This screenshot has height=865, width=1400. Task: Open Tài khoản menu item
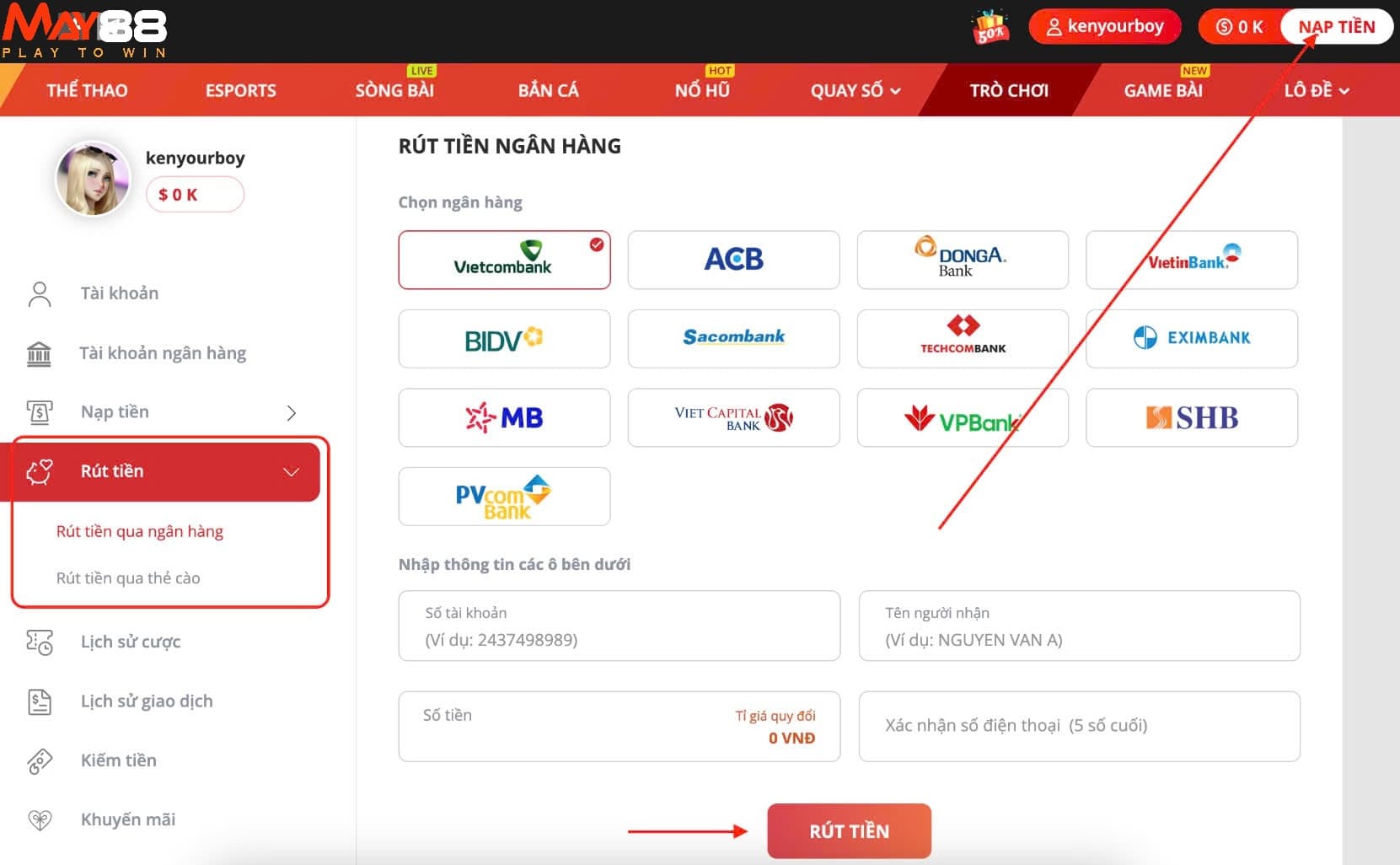(120, 293)
